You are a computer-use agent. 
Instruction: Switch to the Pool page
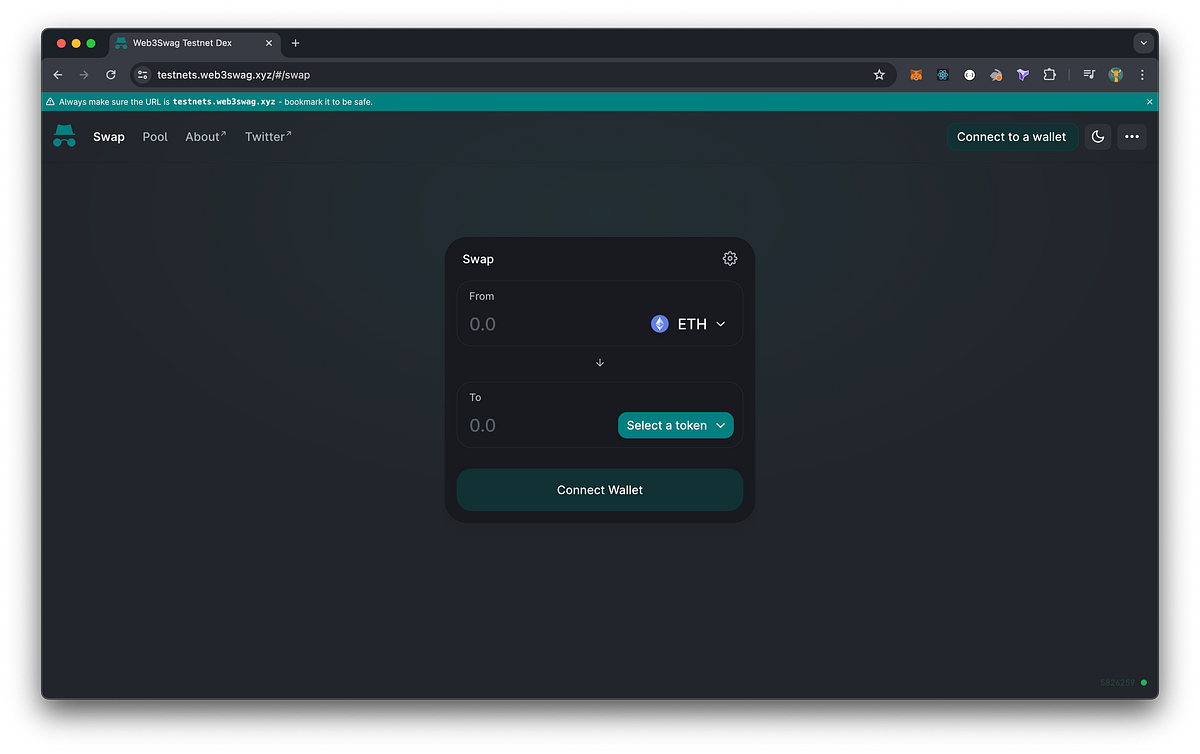155,136
